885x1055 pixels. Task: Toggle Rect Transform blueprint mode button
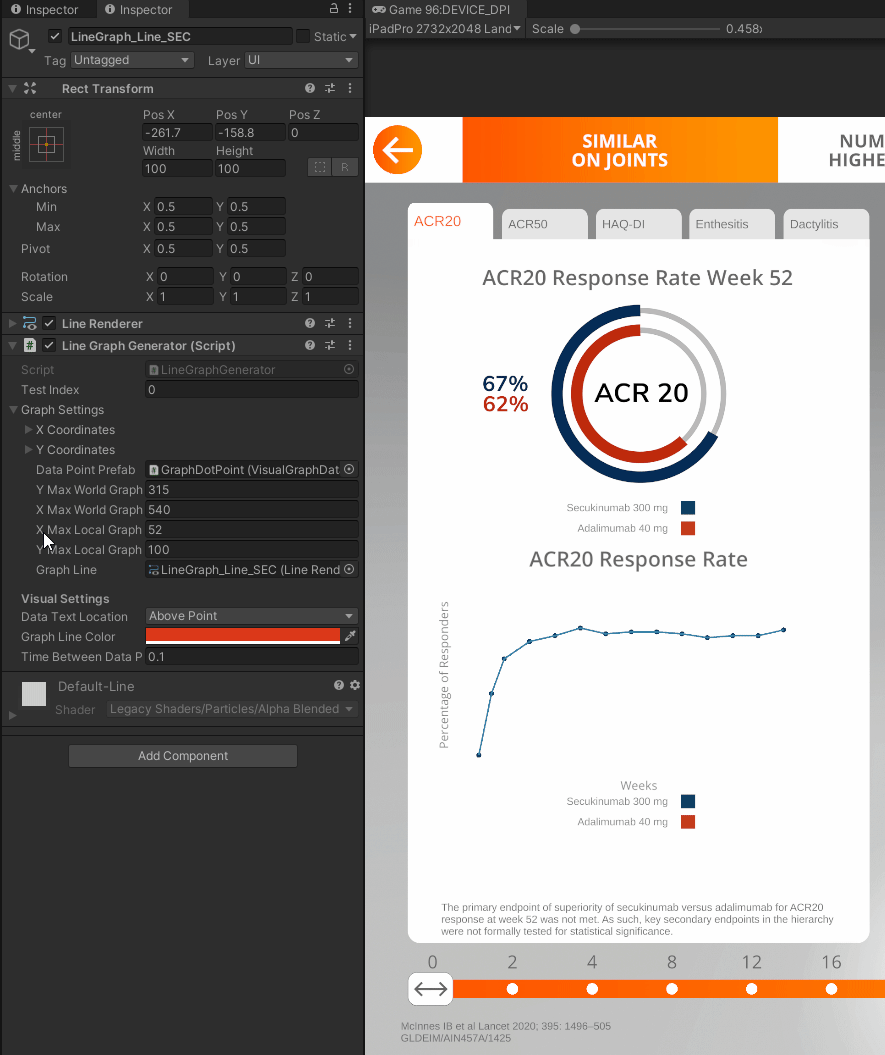[x=320, y=168]
